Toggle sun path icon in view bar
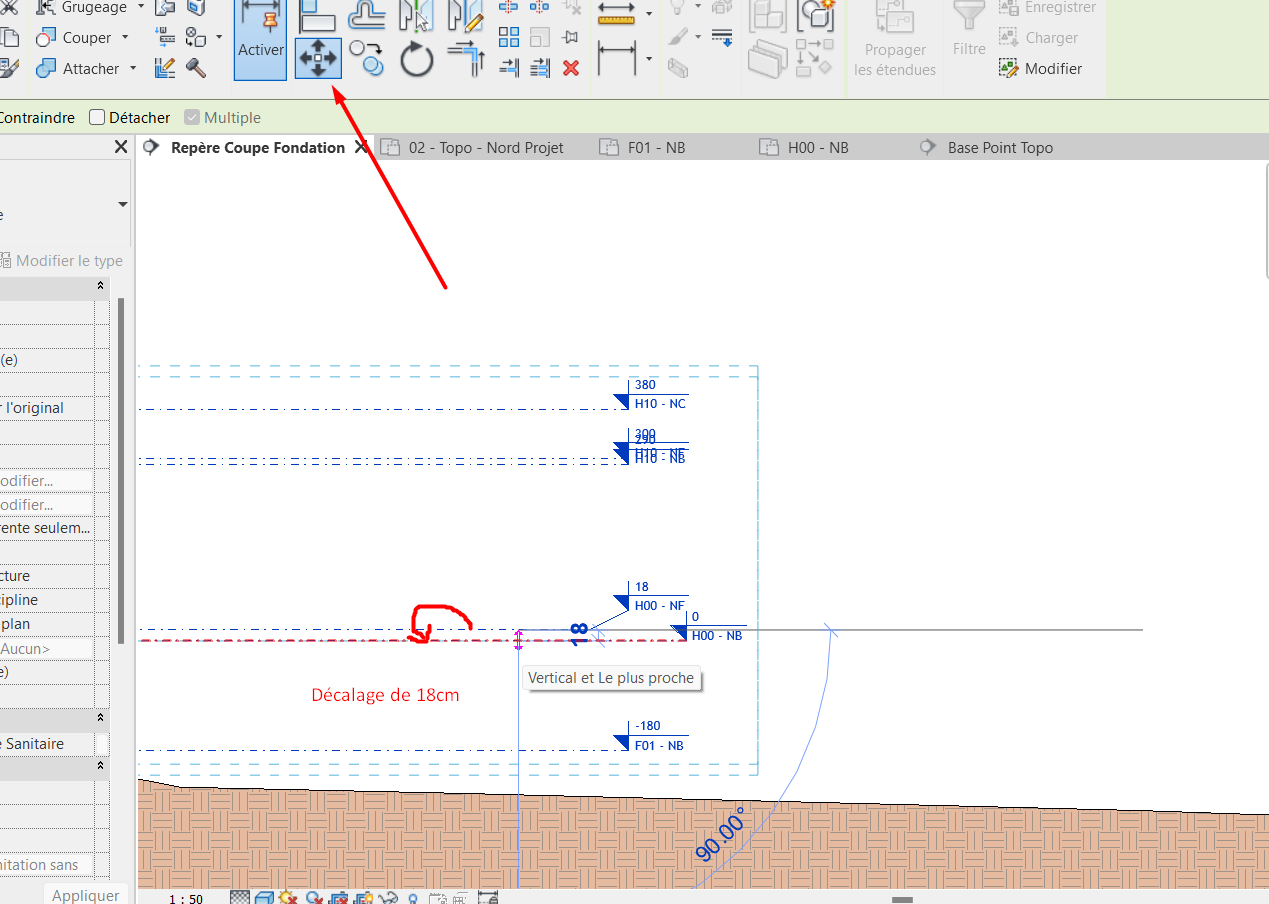The height and width of the screenshot is (904, 1269). pyautogui.click(x=289, y=898)
